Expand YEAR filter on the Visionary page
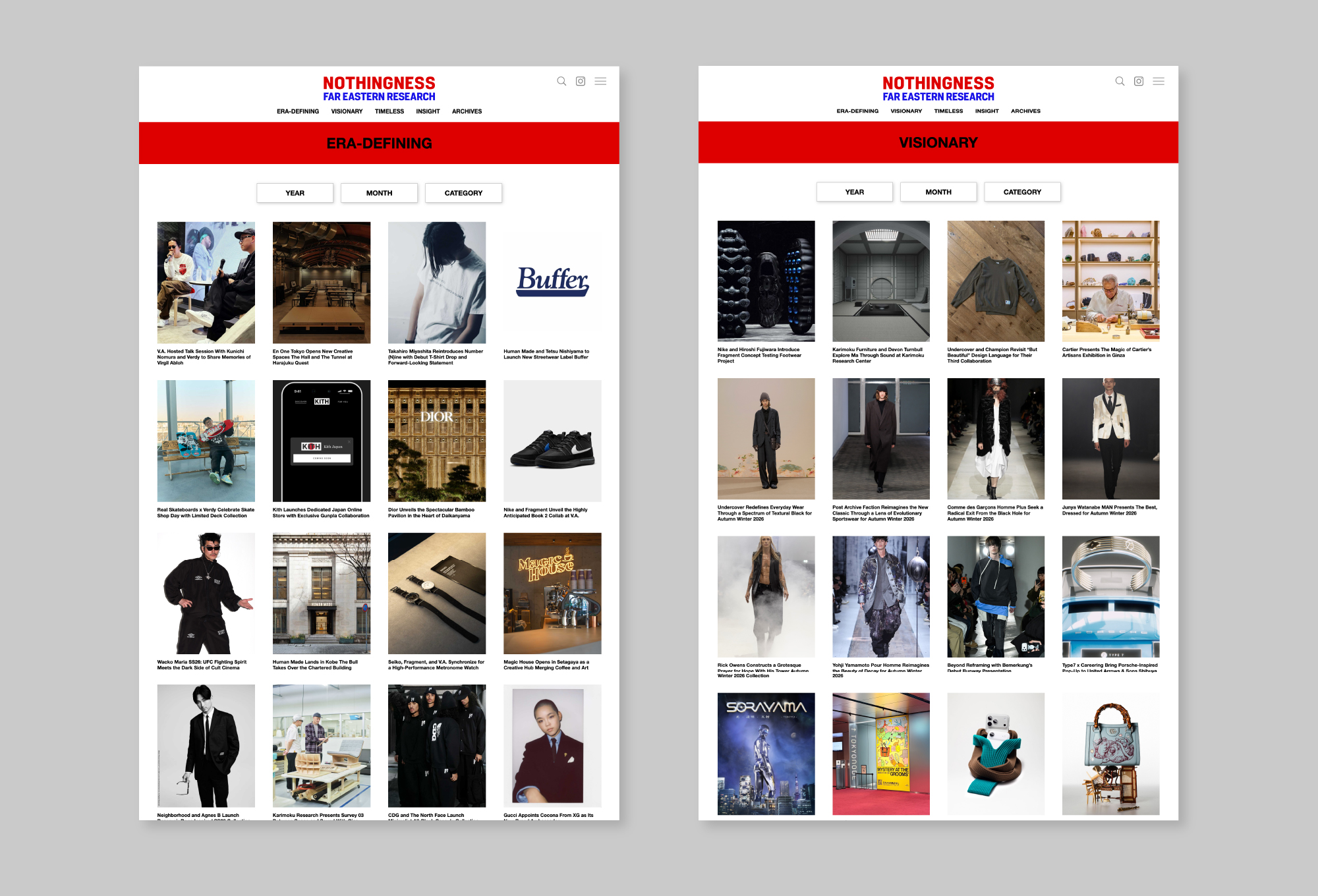 (854, 192)
